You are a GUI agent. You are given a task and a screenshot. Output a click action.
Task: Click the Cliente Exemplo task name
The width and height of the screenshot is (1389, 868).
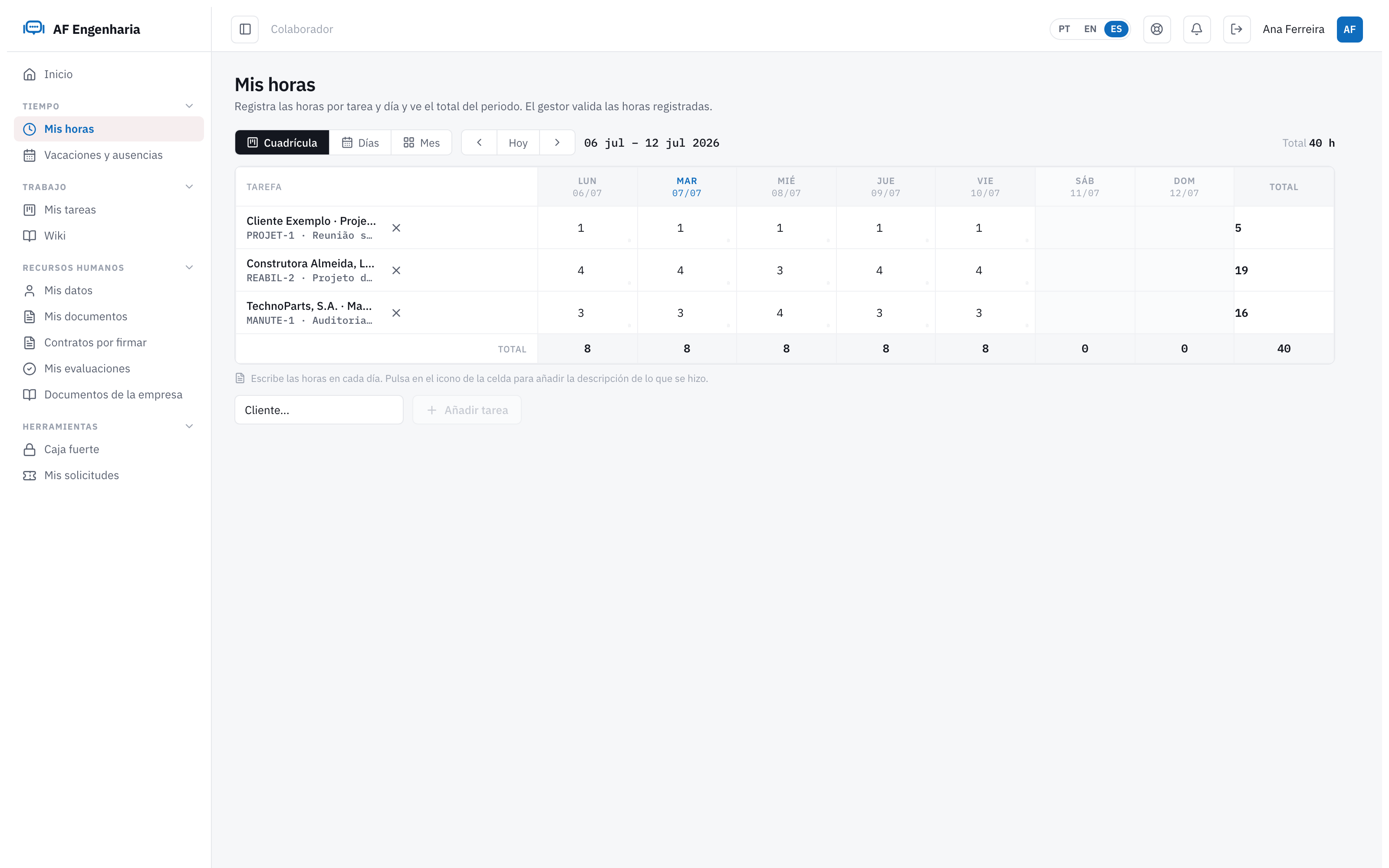click(311, 221)
